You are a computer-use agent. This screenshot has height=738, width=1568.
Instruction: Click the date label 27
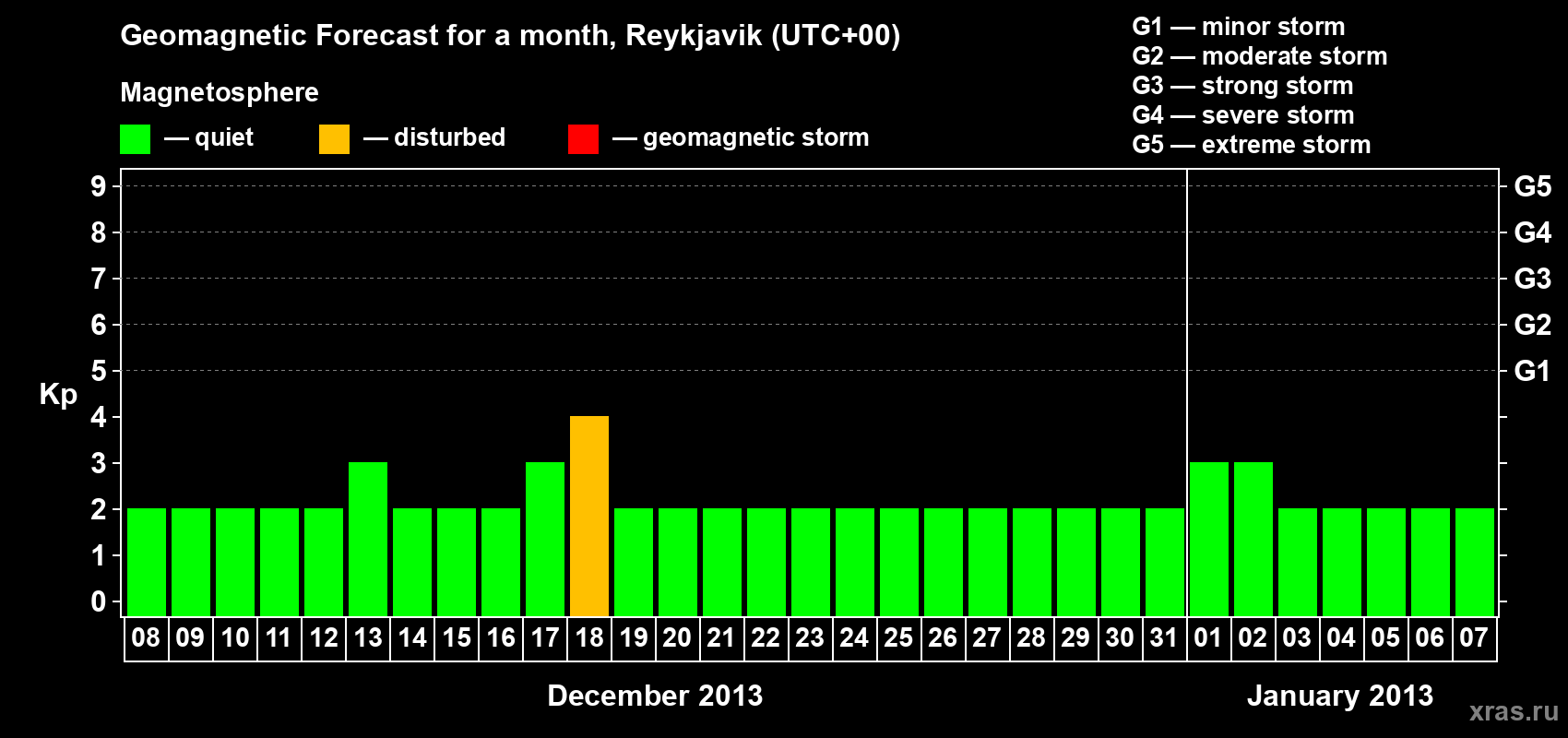(987, 637)
